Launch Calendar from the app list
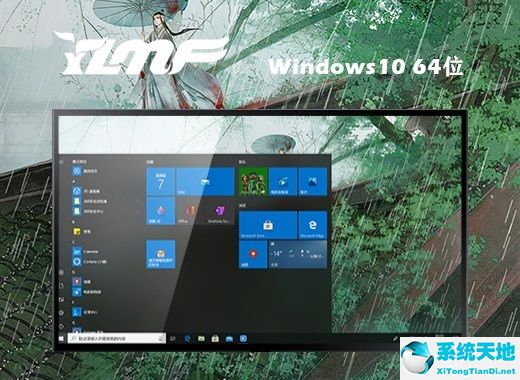The width and height of the screenshot is (520, 380). (86, 251)
